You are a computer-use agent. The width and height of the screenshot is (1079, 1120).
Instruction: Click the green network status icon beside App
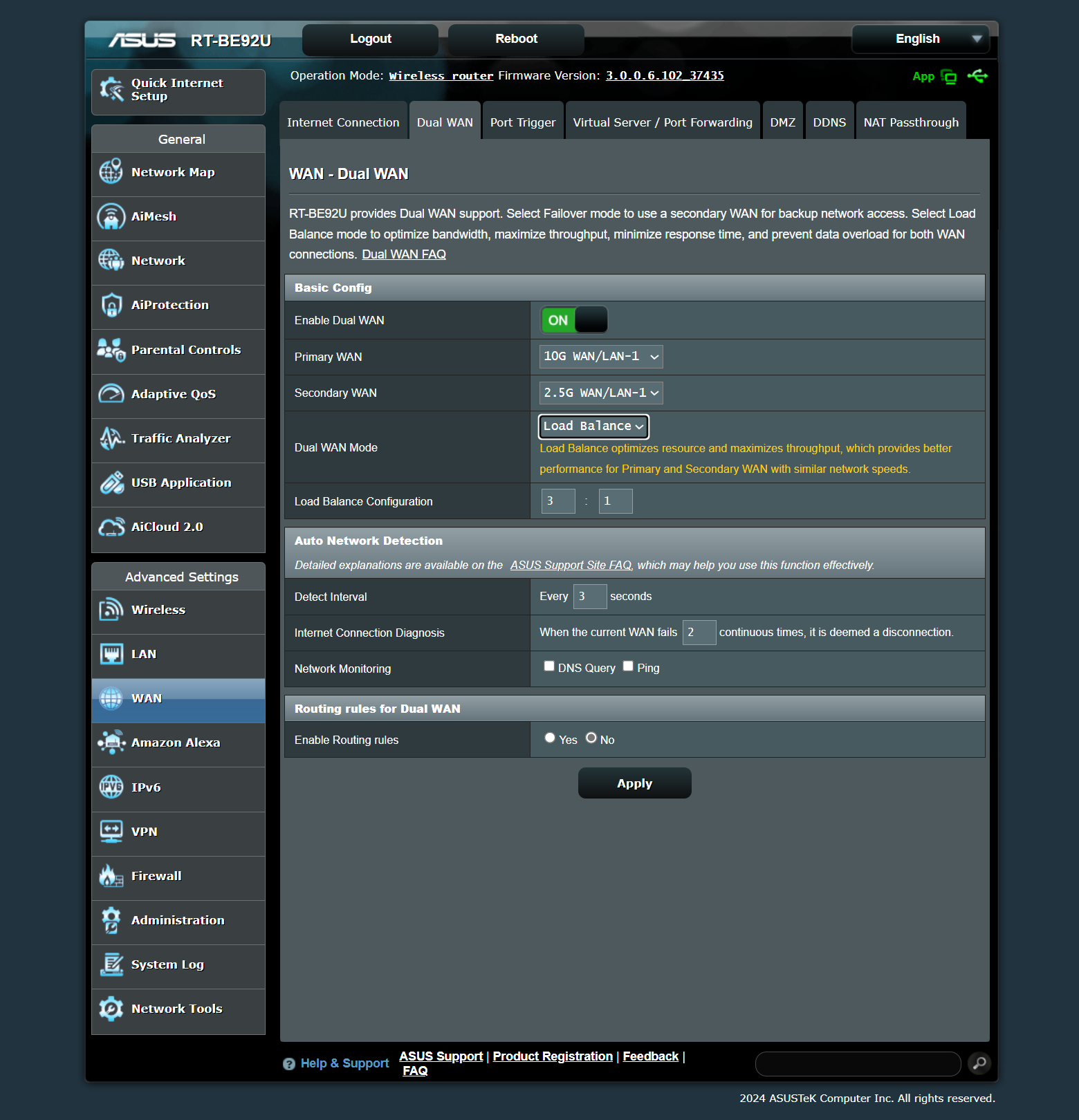pos(949,77)
